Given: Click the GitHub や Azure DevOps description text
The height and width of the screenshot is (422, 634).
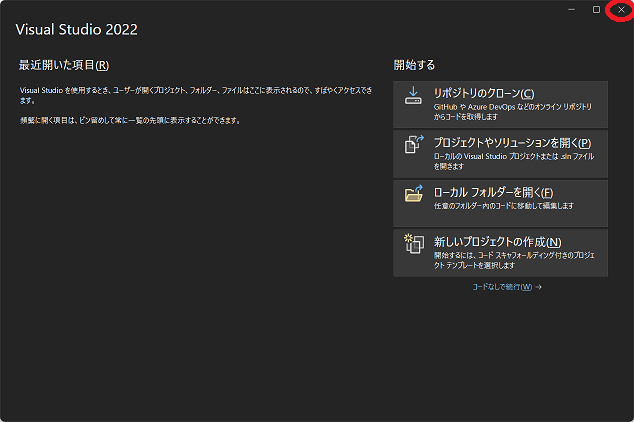Looking at the screenshot, I should point(513,112).
